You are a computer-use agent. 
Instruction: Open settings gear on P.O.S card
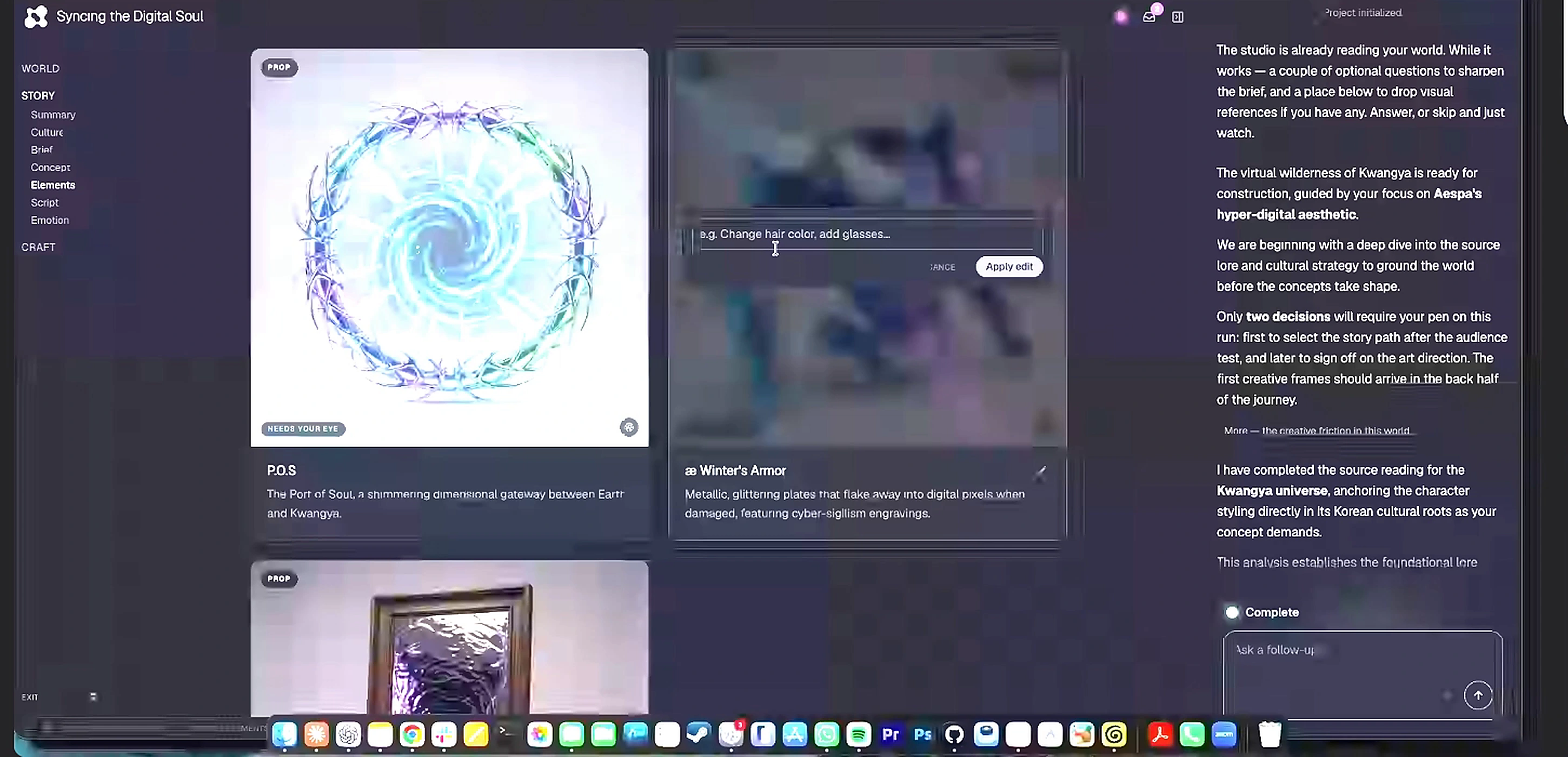pyautogui.click(x=629, y=427)
